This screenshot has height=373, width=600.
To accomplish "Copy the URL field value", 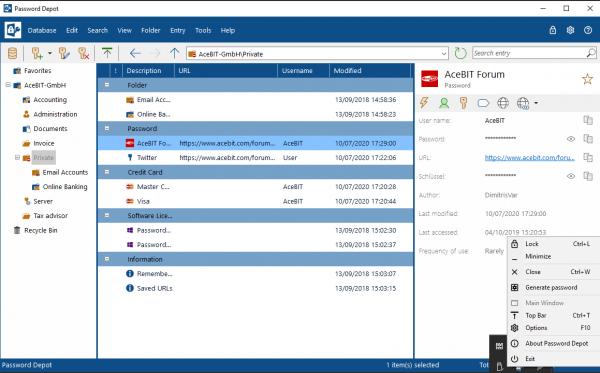I will 588,157.
